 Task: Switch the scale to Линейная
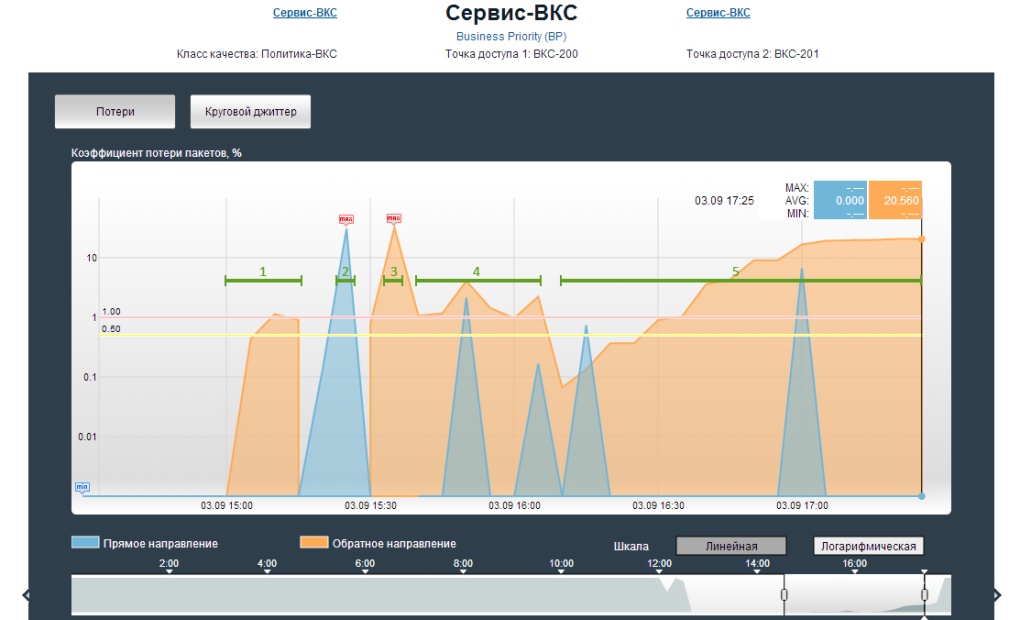(x=731, y=546)
